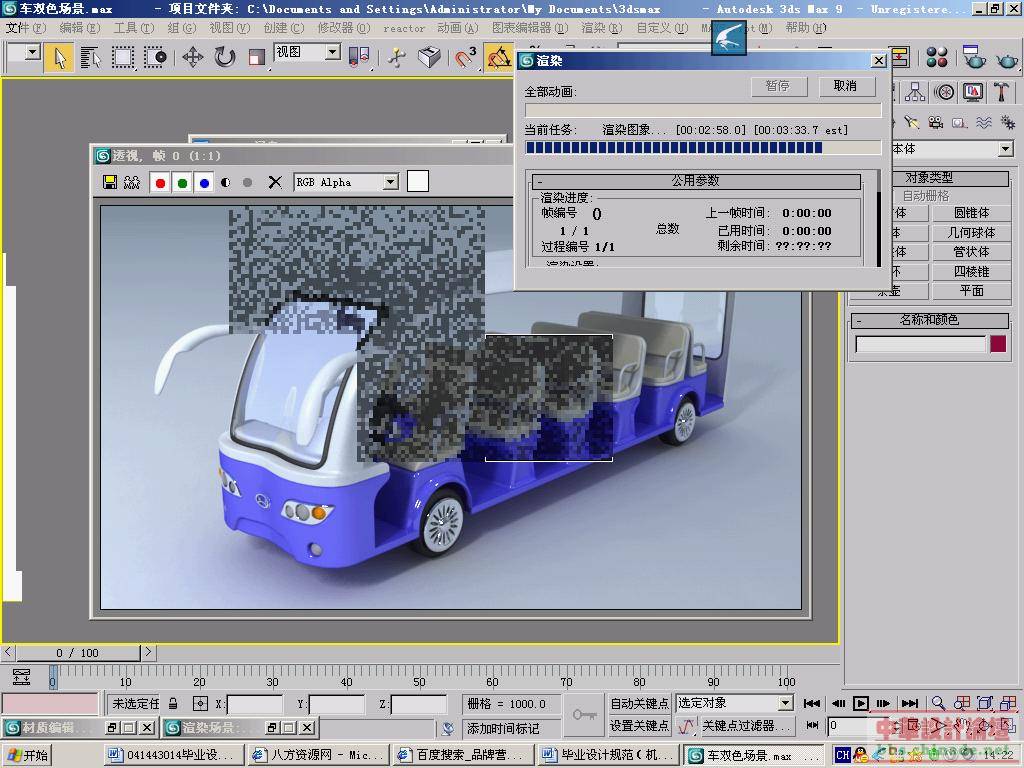This screenshot has width=1024, height=768.
Task: Clone the rendered frame window
Action: [131, 182]
